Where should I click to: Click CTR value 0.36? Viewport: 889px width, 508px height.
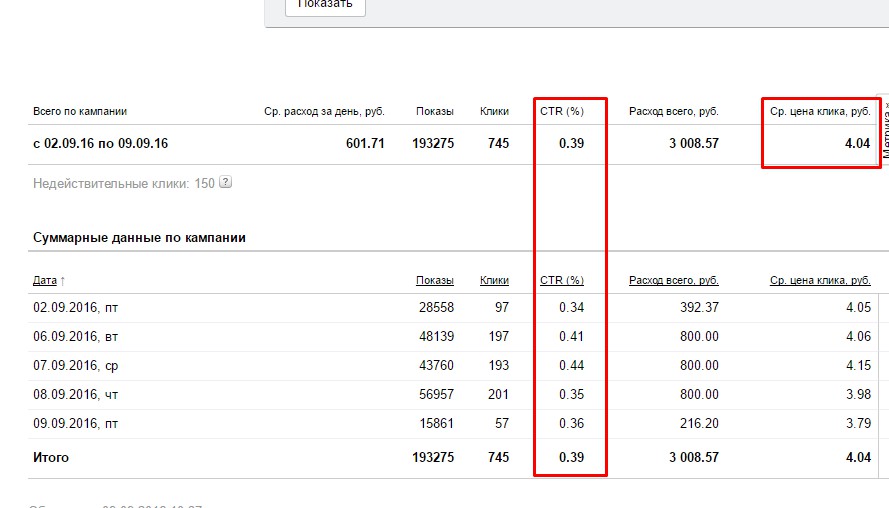tap(572, 424)
